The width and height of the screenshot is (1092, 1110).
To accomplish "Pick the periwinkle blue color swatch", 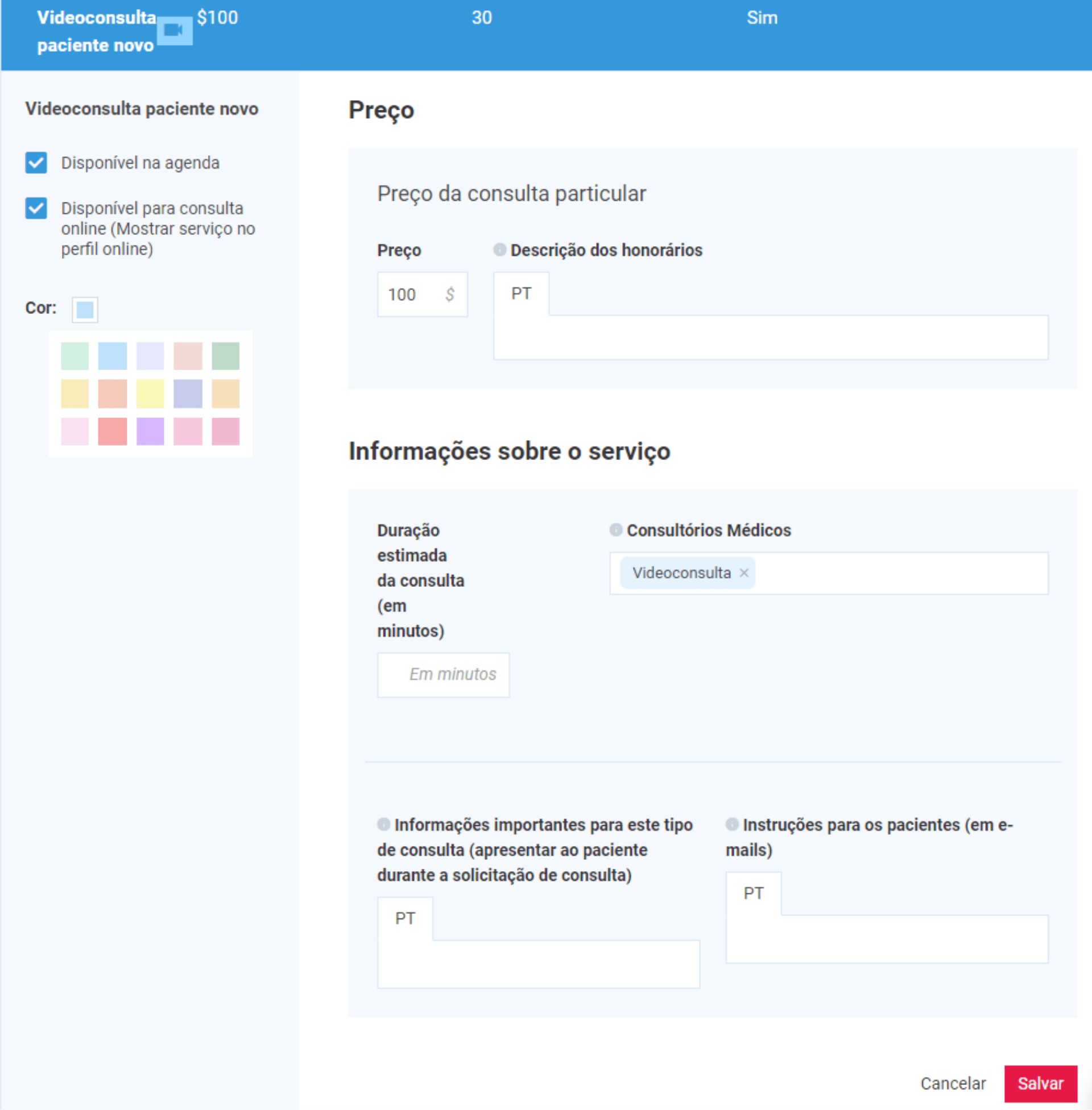I will point(188,394).
